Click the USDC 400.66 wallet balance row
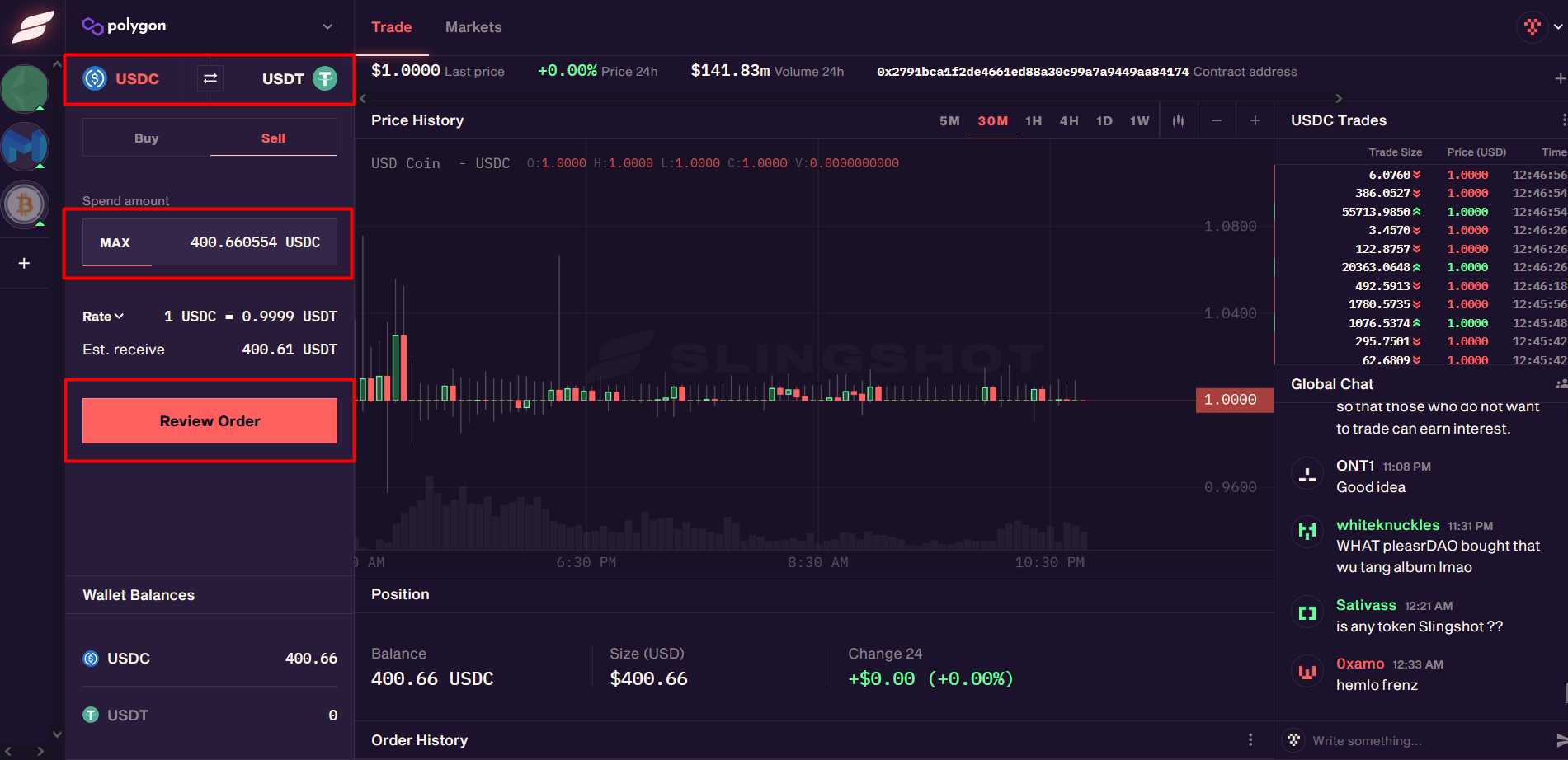 210,659
